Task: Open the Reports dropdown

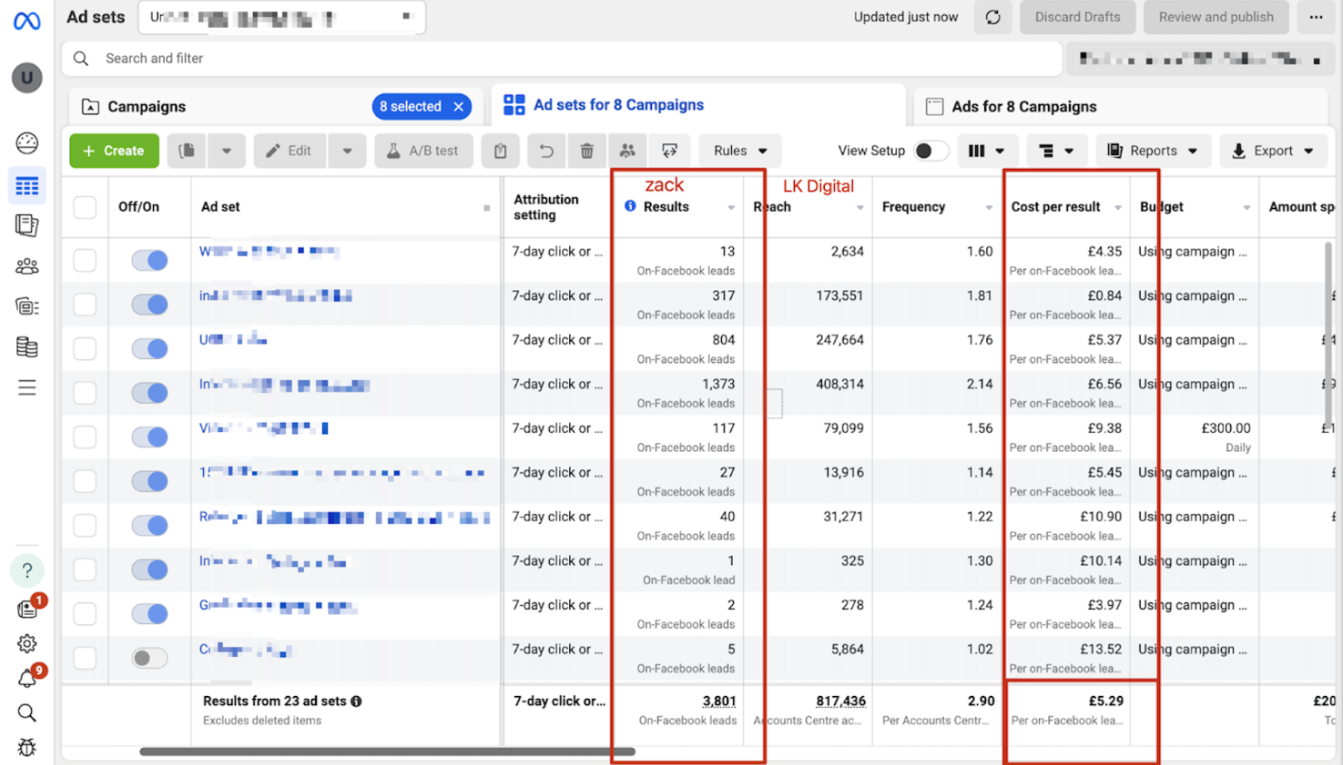Action: 1153,151
